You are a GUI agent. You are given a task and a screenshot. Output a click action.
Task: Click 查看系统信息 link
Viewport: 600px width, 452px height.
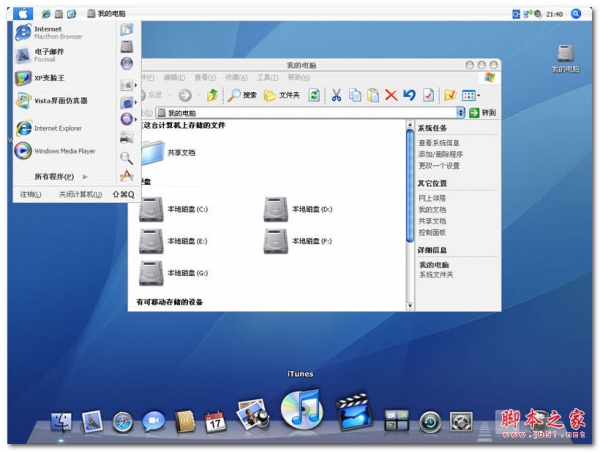coord(439,143)
